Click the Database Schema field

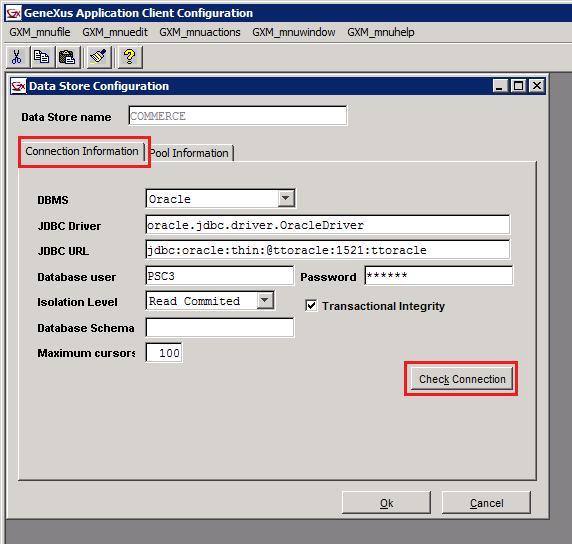[220, 327]
